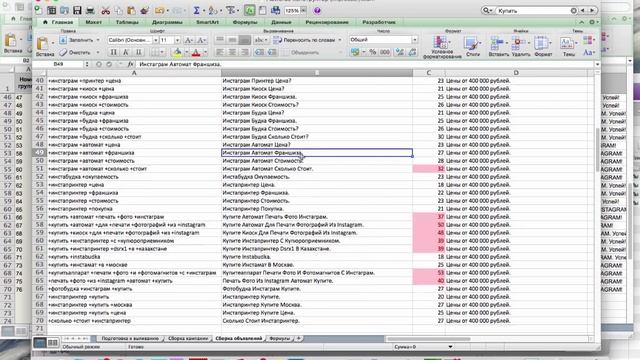Open Условное форматирование menu
Screen dimensions: 640x360
click(442, 47)
